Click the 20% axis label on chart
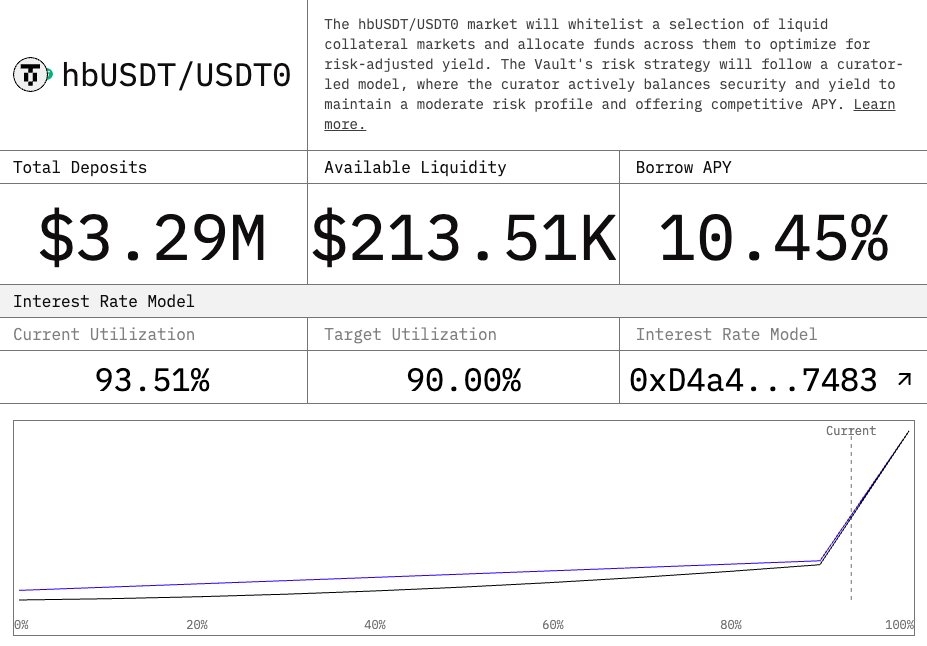 [197, 625]
